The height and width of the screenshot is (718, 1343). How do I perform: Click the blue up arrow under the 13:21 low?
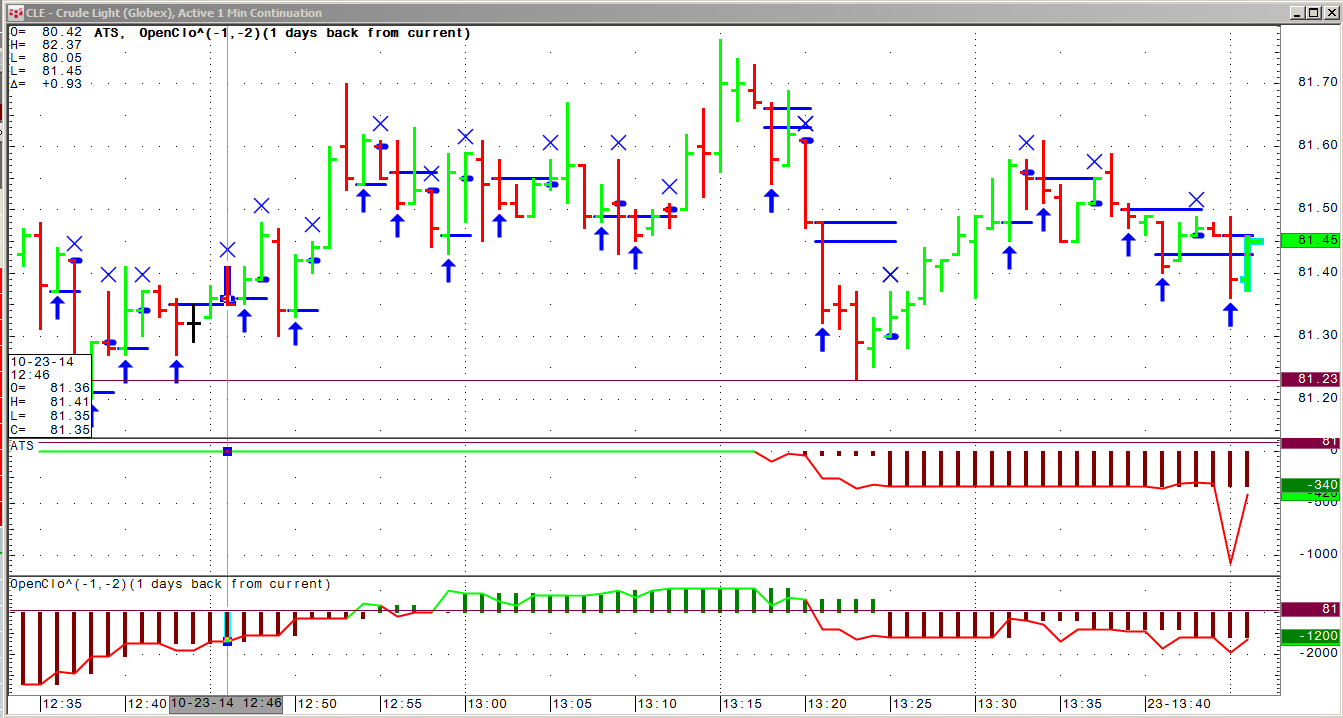(x=822, y=339)
